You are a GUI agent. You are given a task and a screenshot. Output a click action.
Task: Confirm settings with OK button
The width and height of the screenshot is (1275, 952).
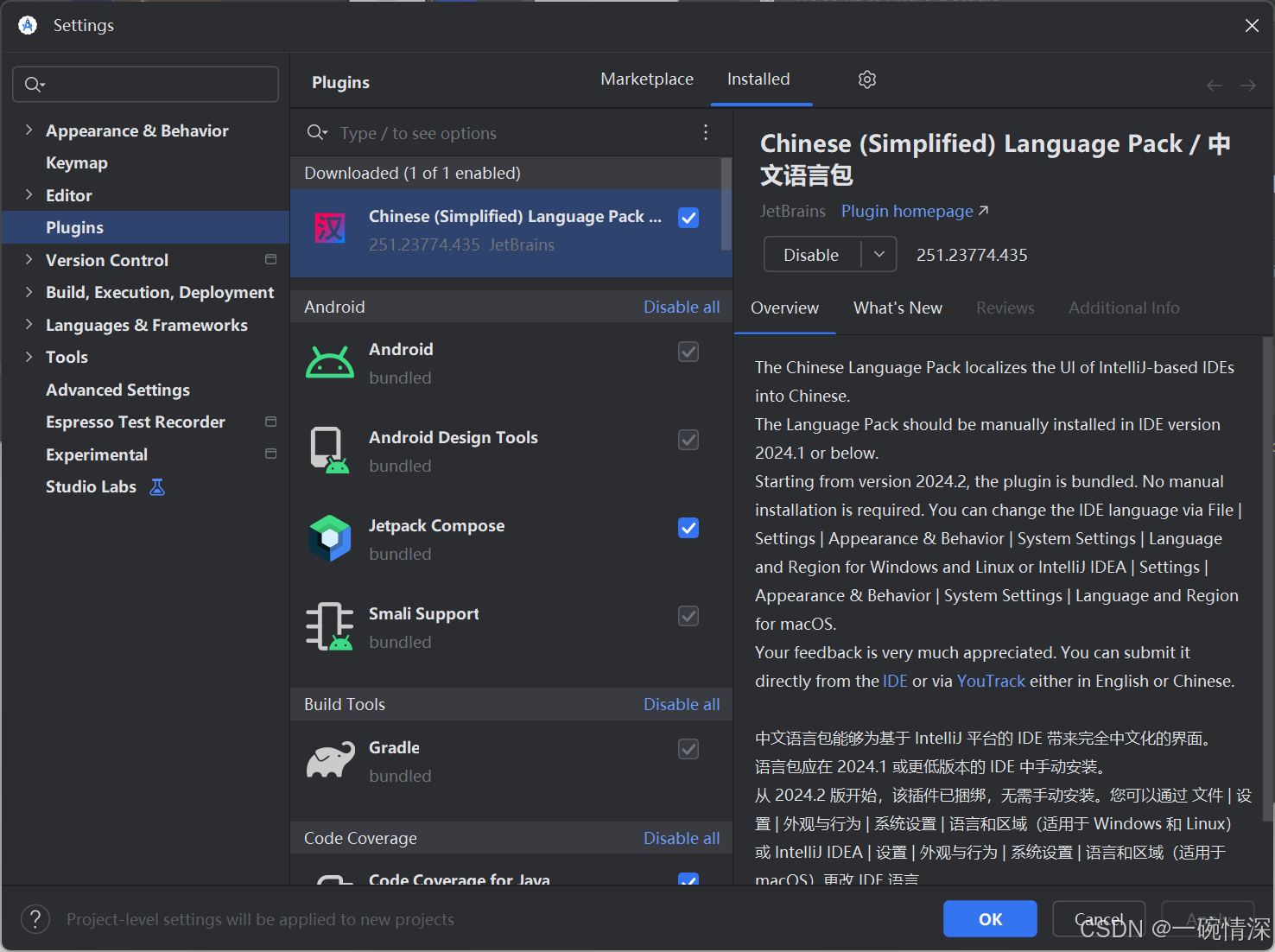click(x=990, y=919)
